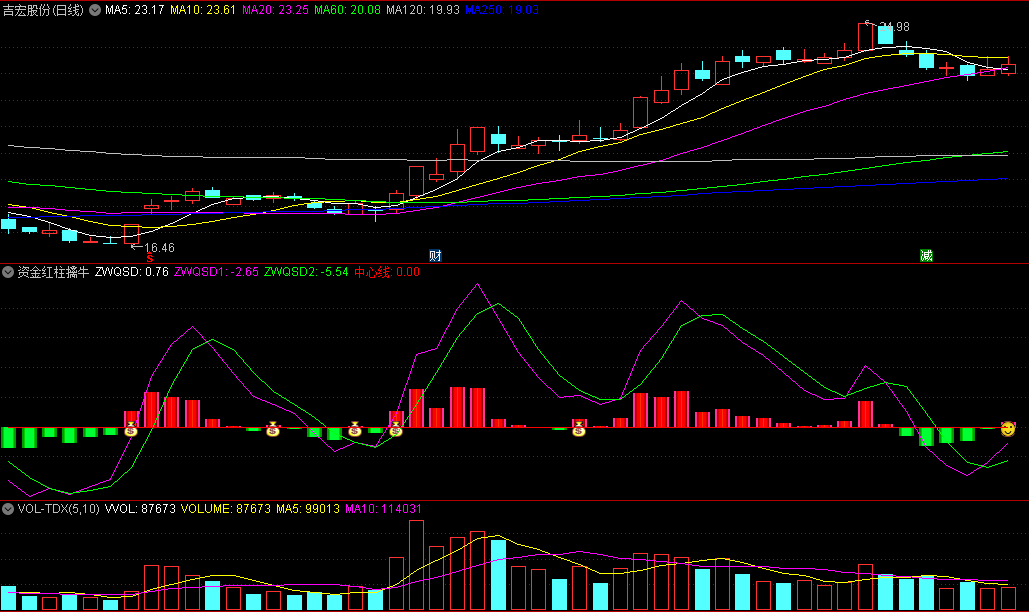This screenshot has width=1029, height=612.
Task: Click the last money bag signal icon
Action: (x=578, y=430)
